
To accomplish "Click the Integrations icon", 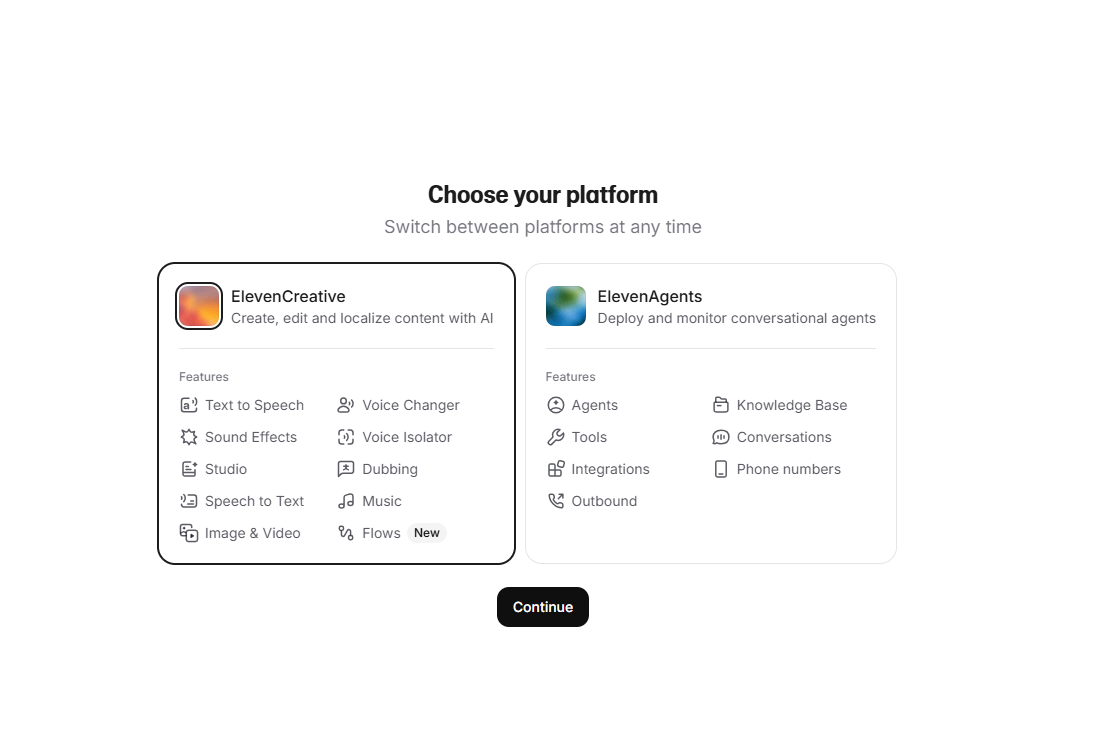I will [x=556, y=469].
